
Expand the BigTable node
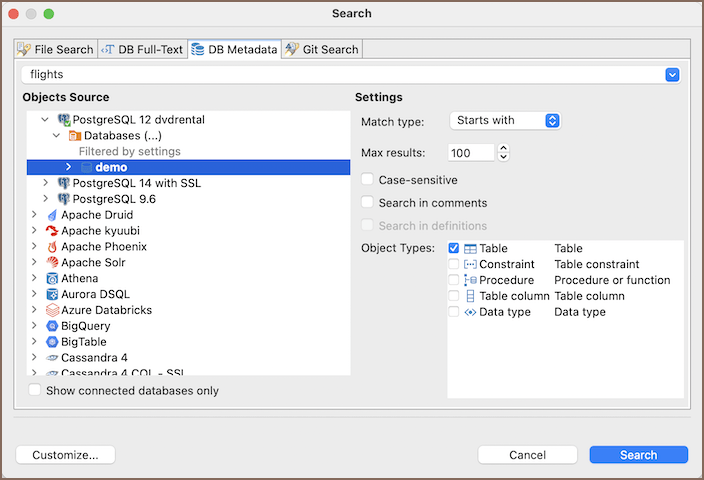coord(34,342)
